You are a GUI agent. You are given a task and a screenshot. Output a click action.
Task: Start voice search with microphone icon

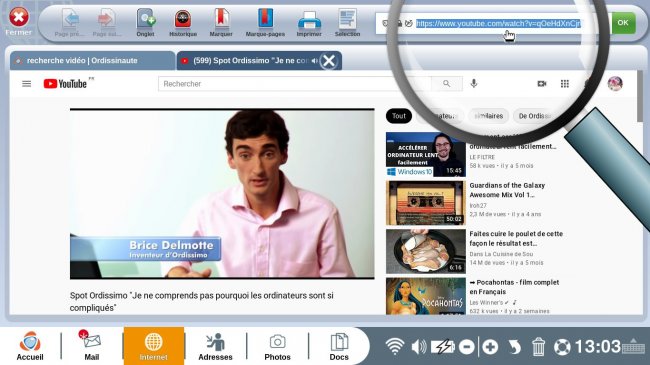point(474,84)
